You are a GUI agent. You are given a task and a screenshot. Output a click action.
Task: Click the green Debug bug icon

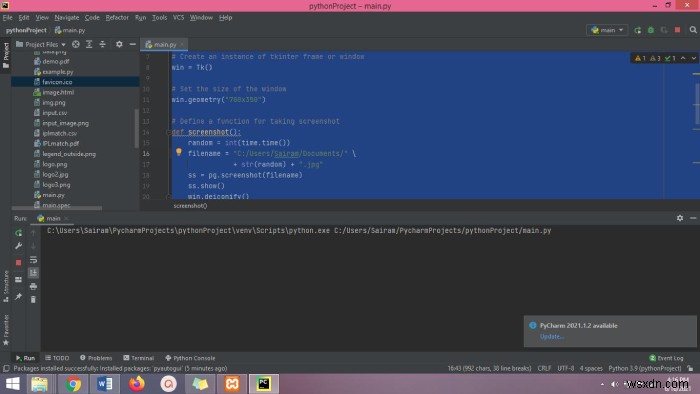(651, 30)
